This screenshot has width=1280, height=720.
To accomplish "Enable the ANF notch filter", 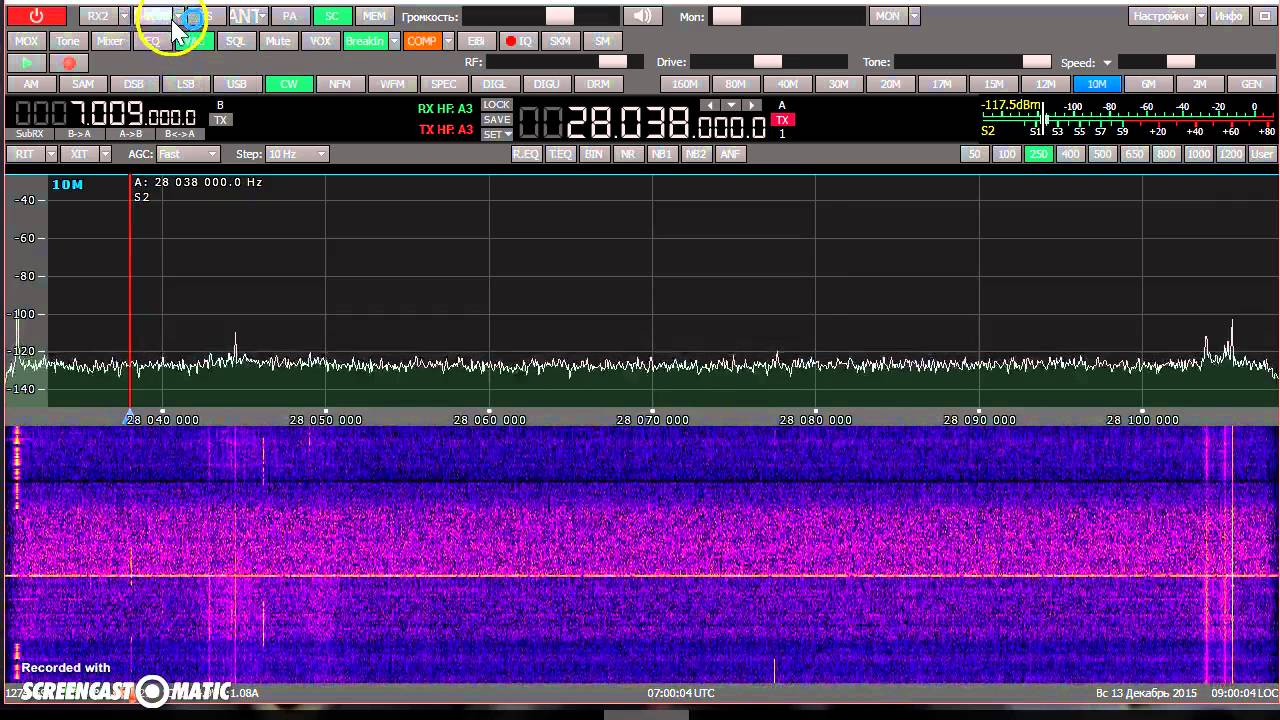I will [730, 154].
